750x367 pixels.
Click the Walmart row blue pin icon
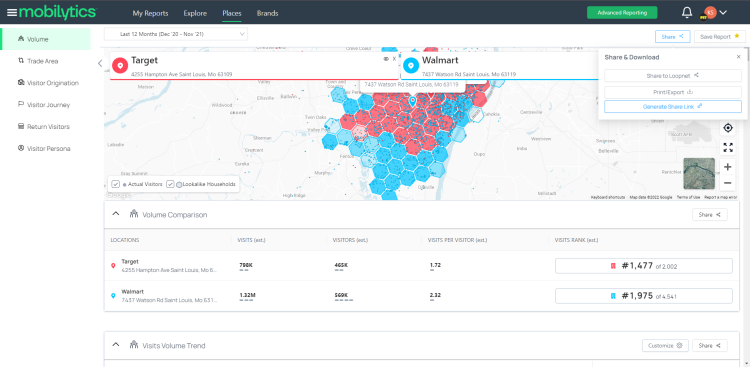click(113, 296)
